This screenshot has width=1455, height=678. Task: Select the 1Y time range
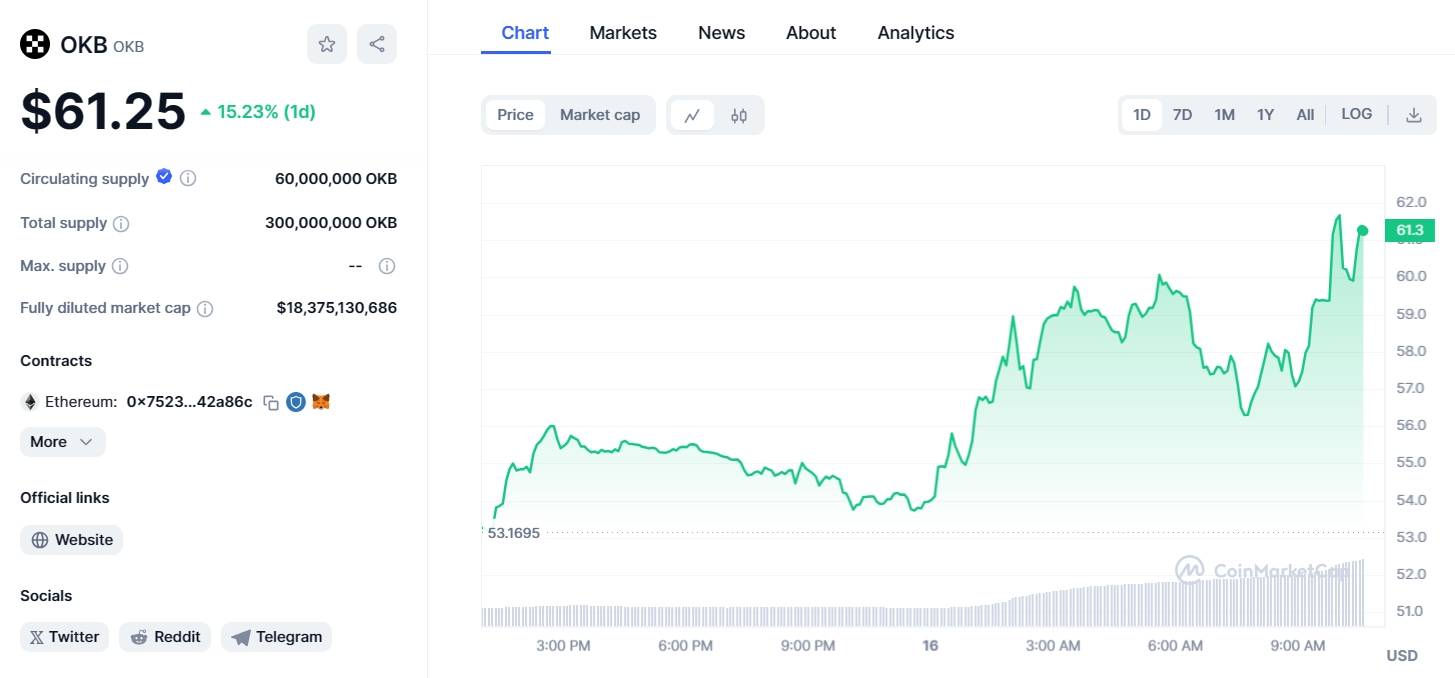1265,115
